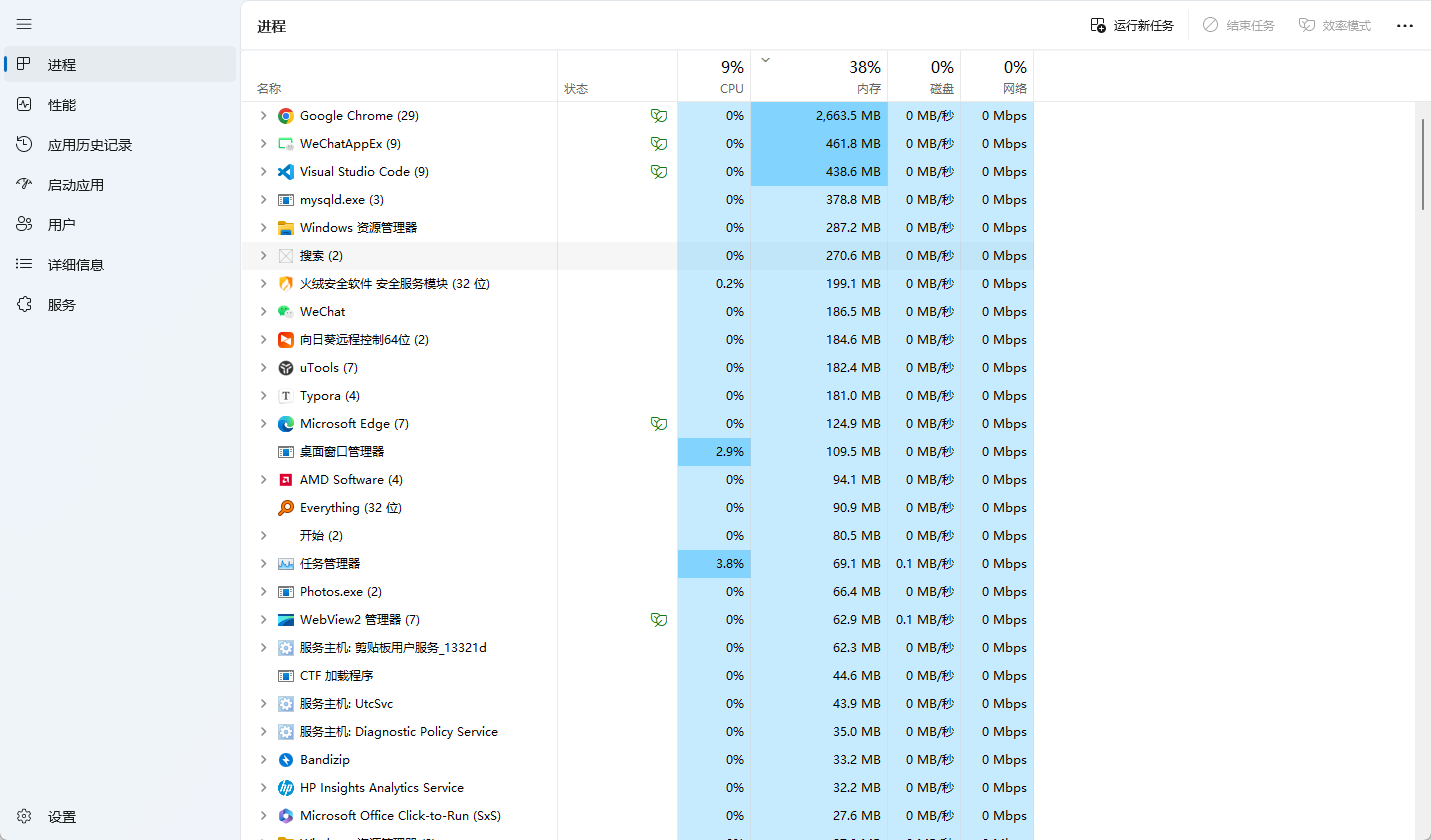Click the 桌面窗口管理器 process icon
Screen dimensions: 1431x840
[x=286, y=452]
